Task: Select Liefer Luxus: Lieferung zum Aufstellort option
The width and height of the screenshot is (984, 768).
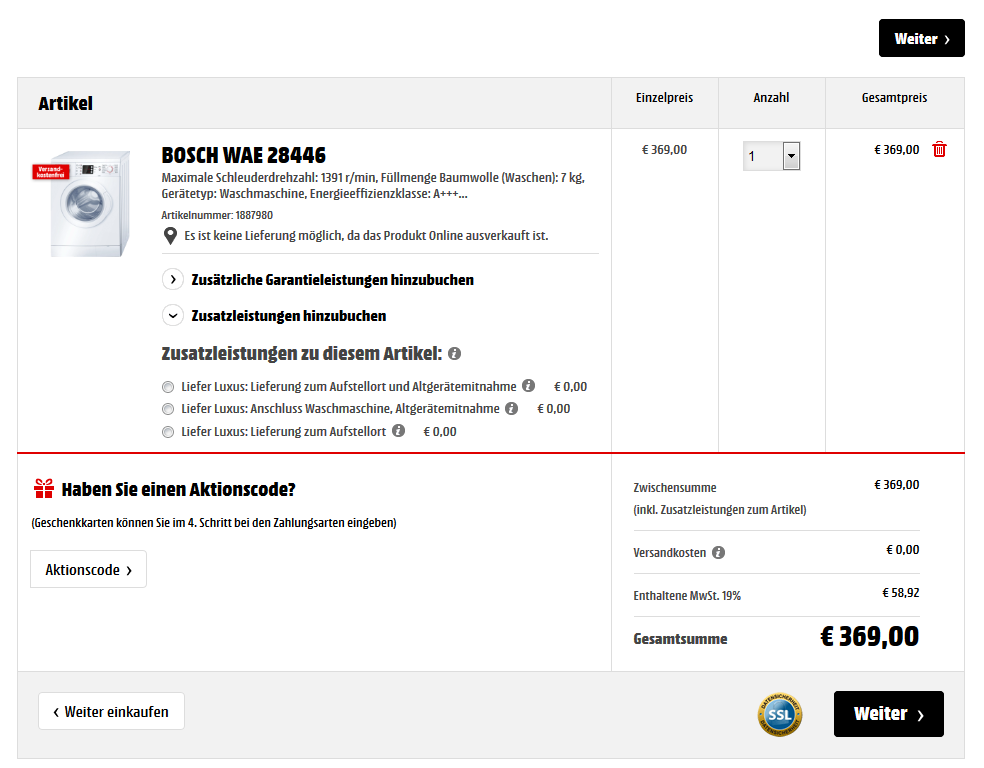Action: tap(168, 432)
